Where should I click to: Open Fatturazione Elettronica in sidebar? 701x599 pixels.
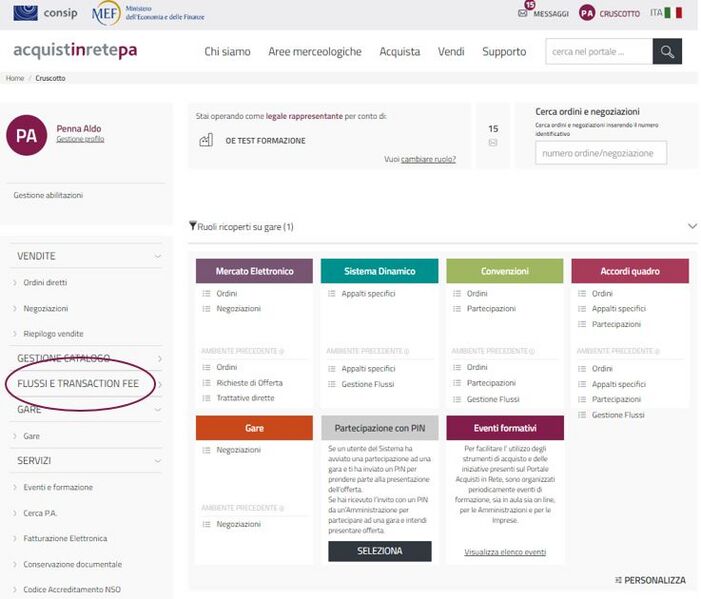click(65, 538)
